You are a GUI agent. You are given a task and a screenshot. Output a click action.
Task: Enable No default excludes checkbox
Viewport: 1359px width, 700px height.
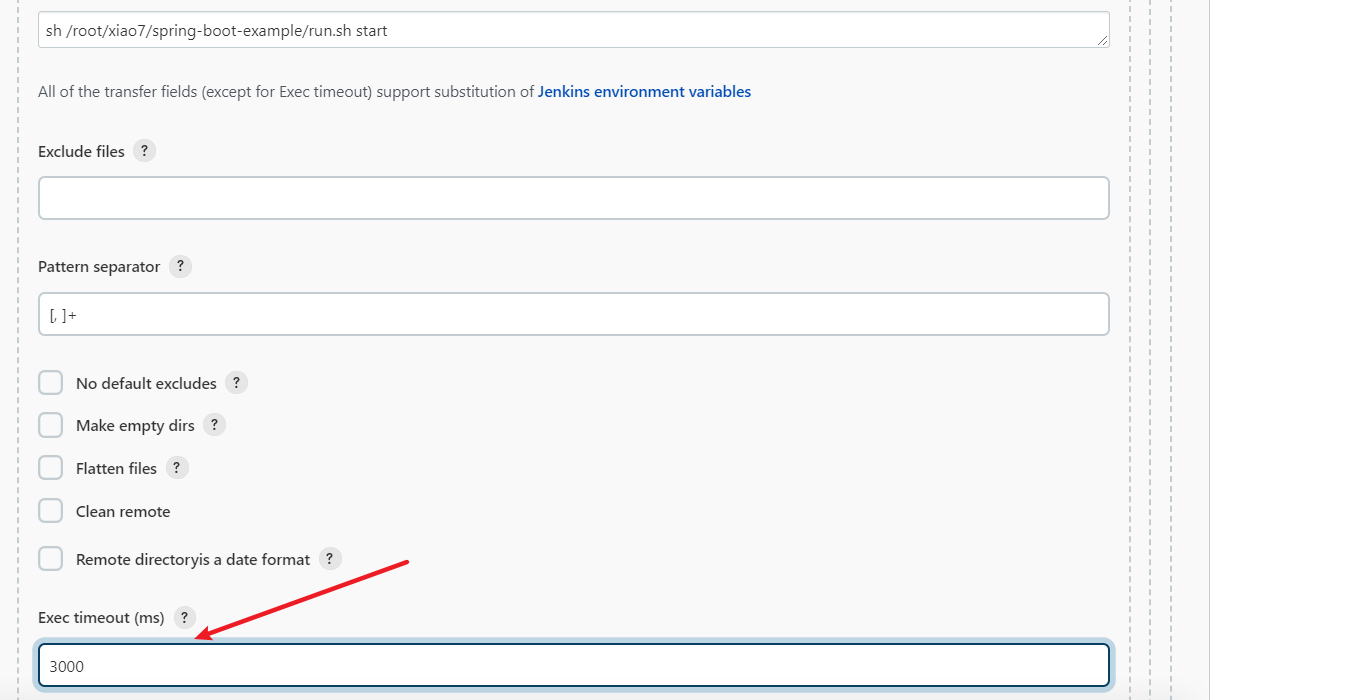[x=51, y=383]
